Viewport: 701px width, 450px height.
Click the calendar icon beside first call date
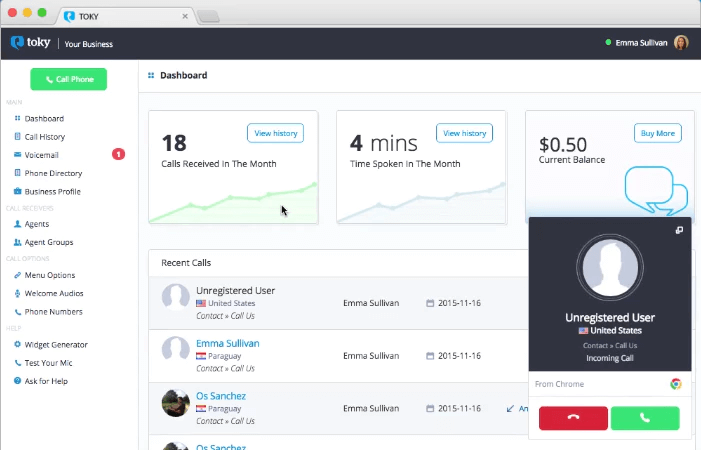[430, 303]
